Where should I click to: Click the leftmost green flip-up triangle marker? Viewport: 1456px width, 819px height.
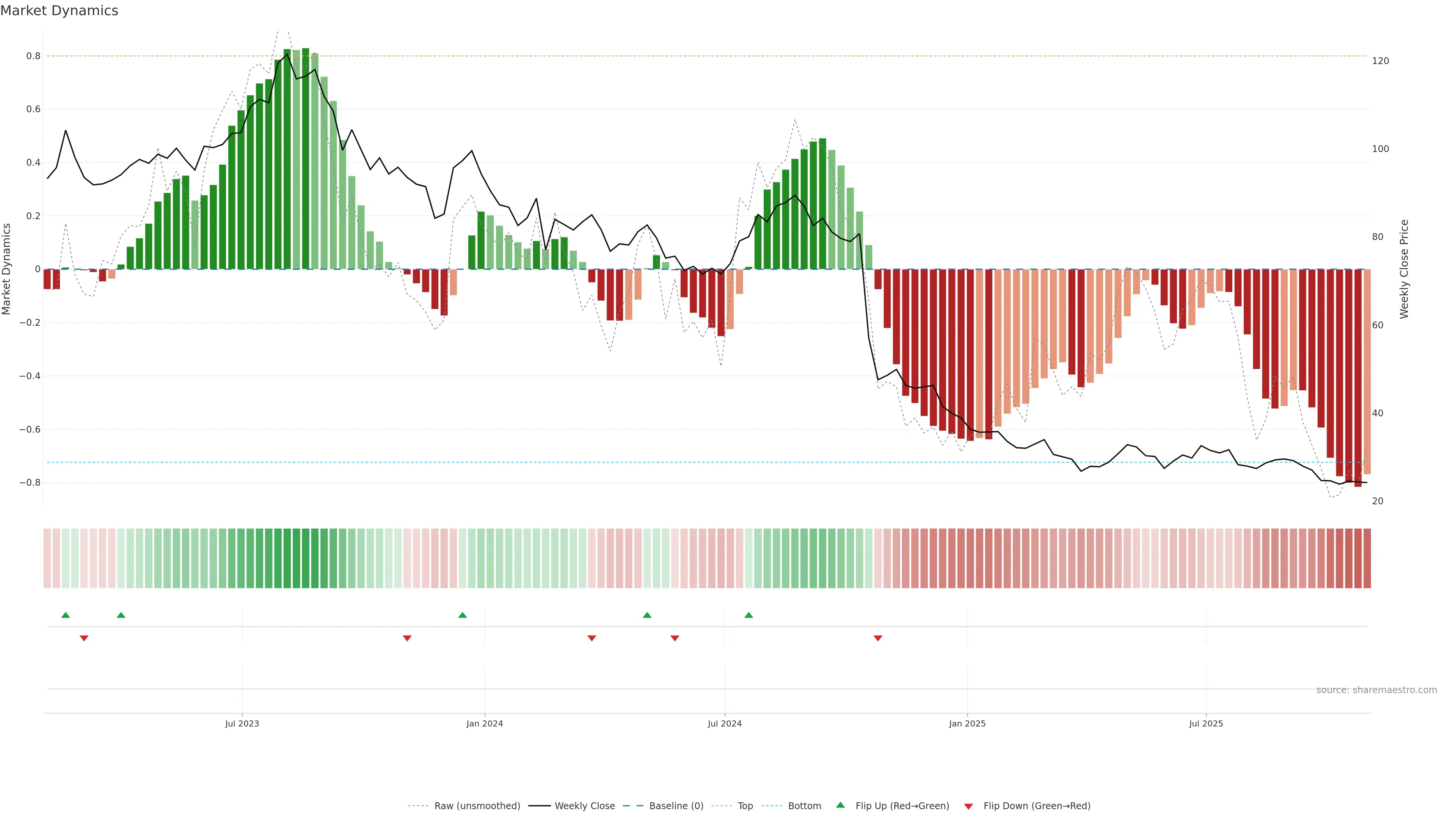coord(66,615)
